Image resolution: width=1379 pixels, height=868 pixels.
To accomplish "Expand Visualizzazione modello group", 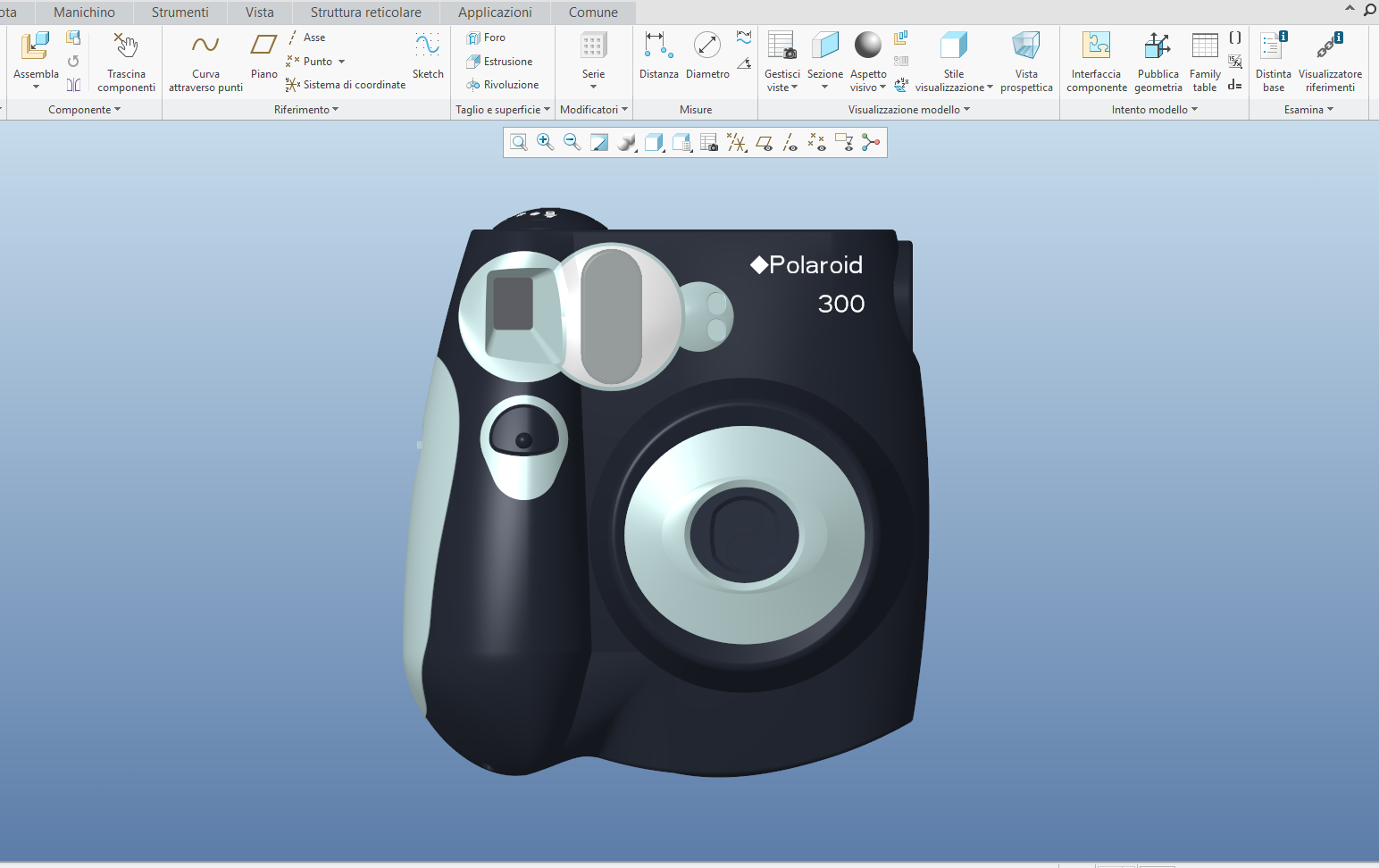I will pyautogui.click(x=909, y=110).
